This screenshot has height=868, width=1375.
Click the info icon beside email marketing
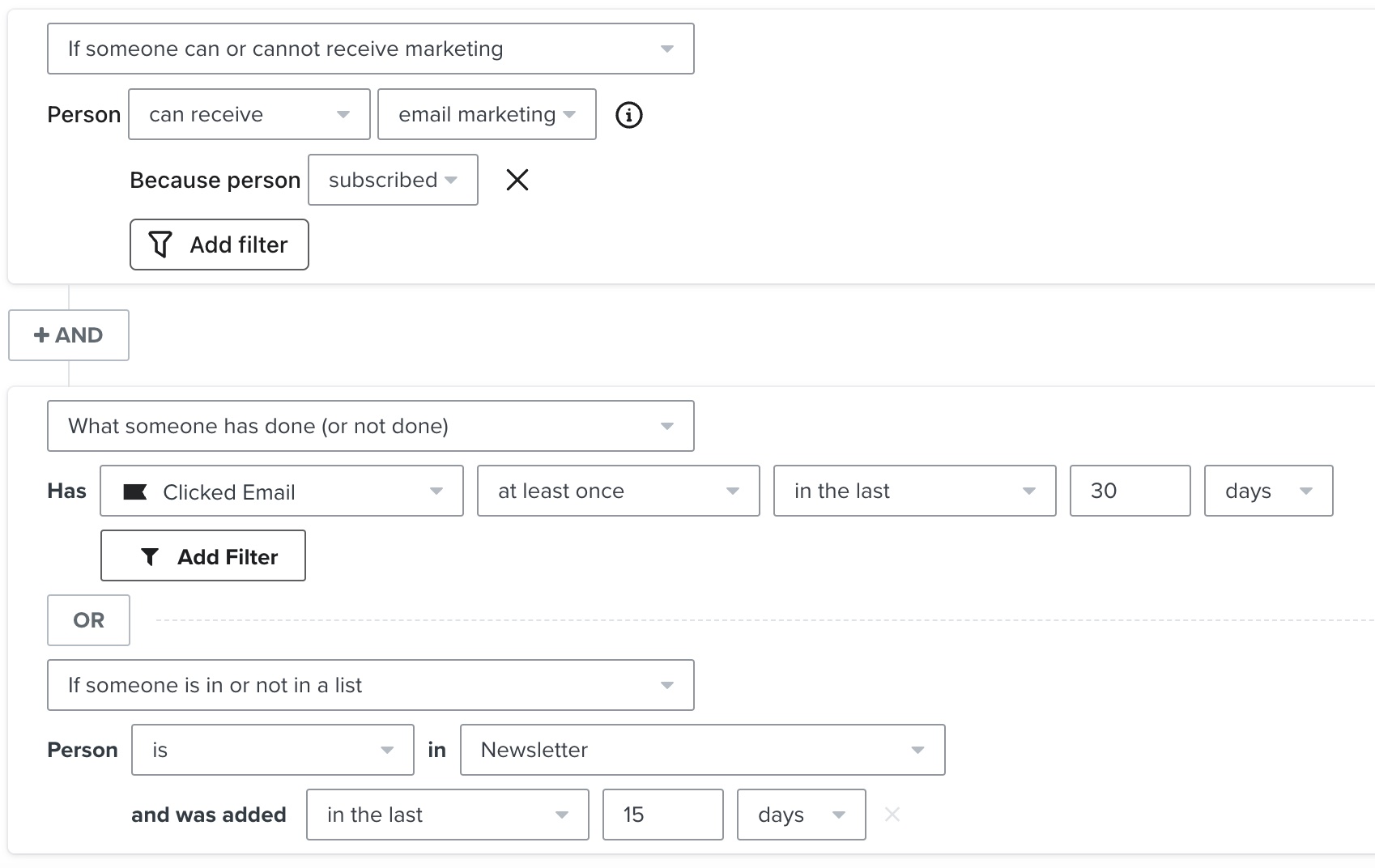tap(628, 115)
